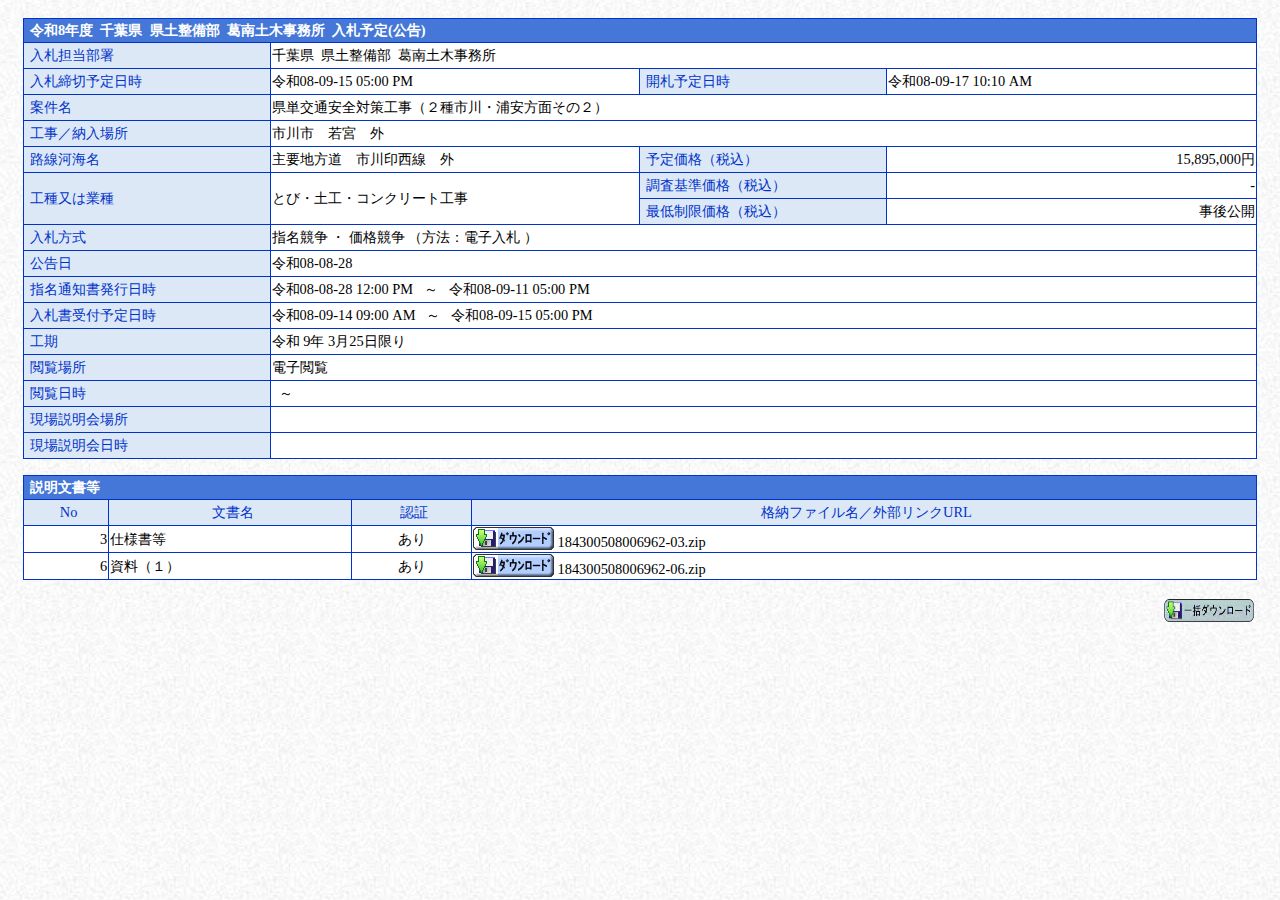Click the 閲覧場所 value 電子閲覧
Viewport: 1280px width, 900px height.
300,367
